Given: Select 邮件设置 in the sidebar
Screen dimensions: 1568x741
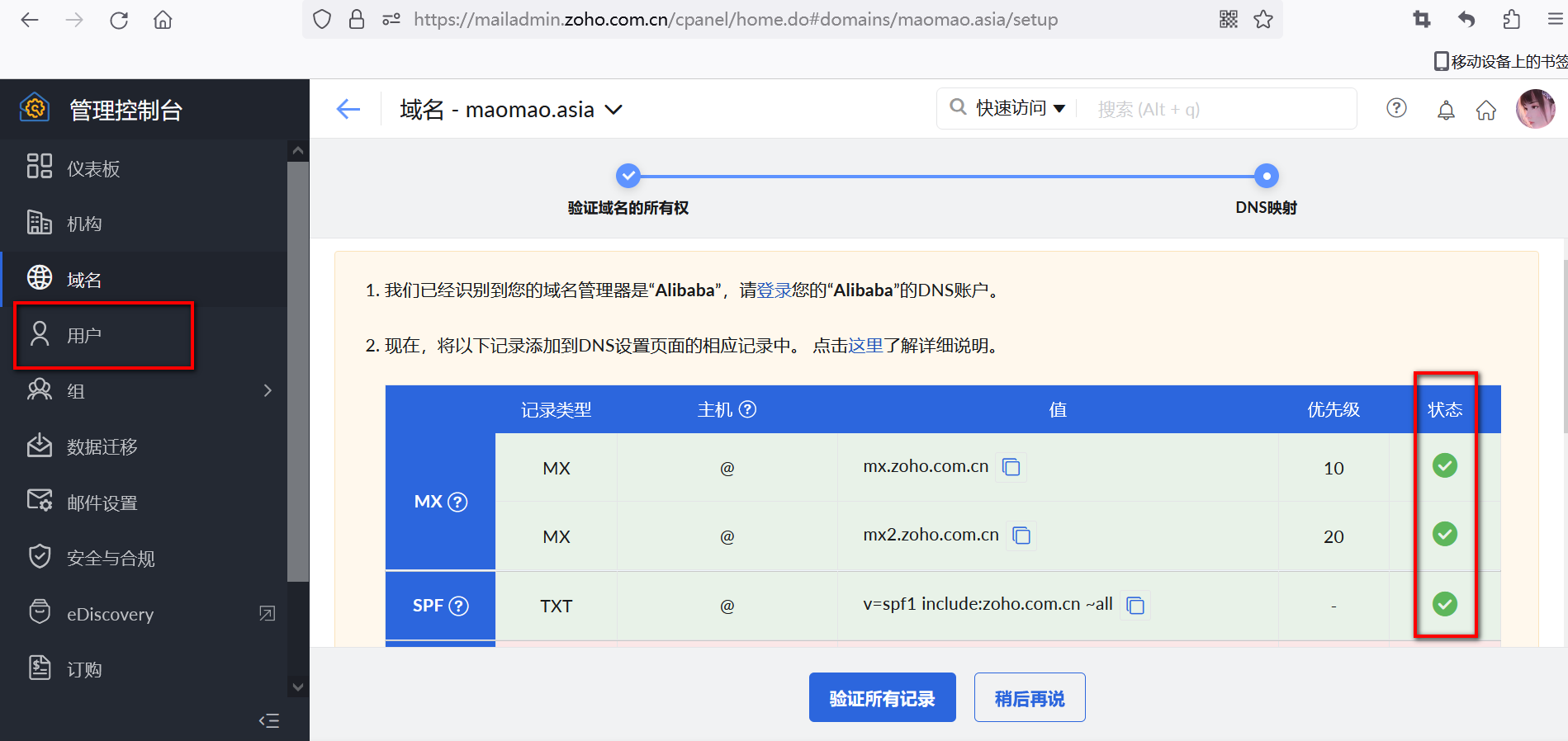Looking at the screenshot, I should (102, 503).
